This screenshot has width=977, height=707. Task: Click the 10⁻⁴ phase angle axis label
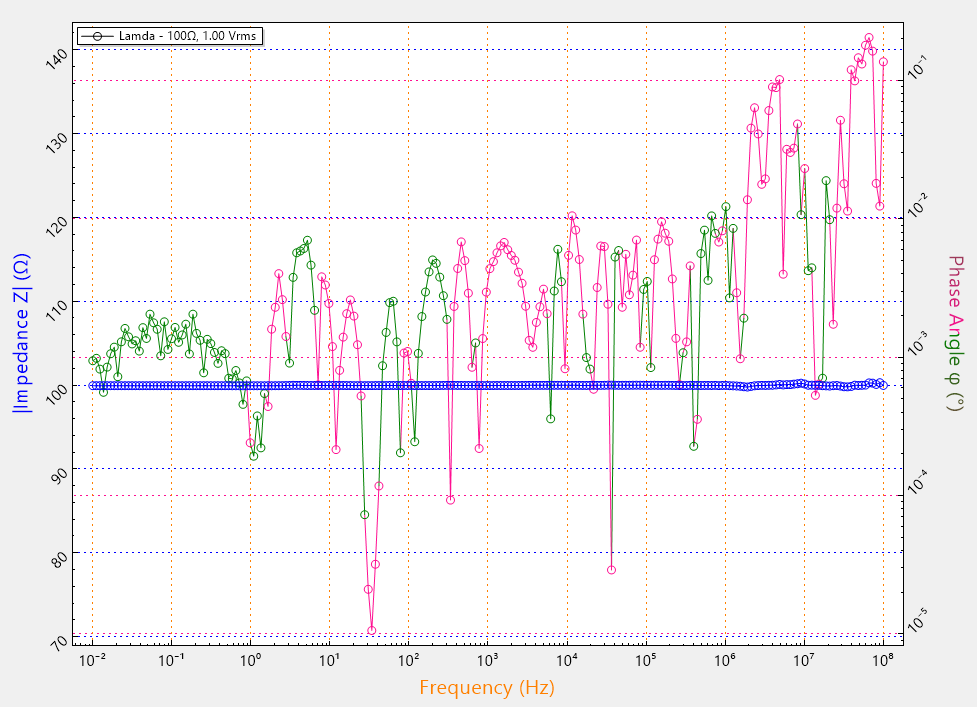(917, 482)
